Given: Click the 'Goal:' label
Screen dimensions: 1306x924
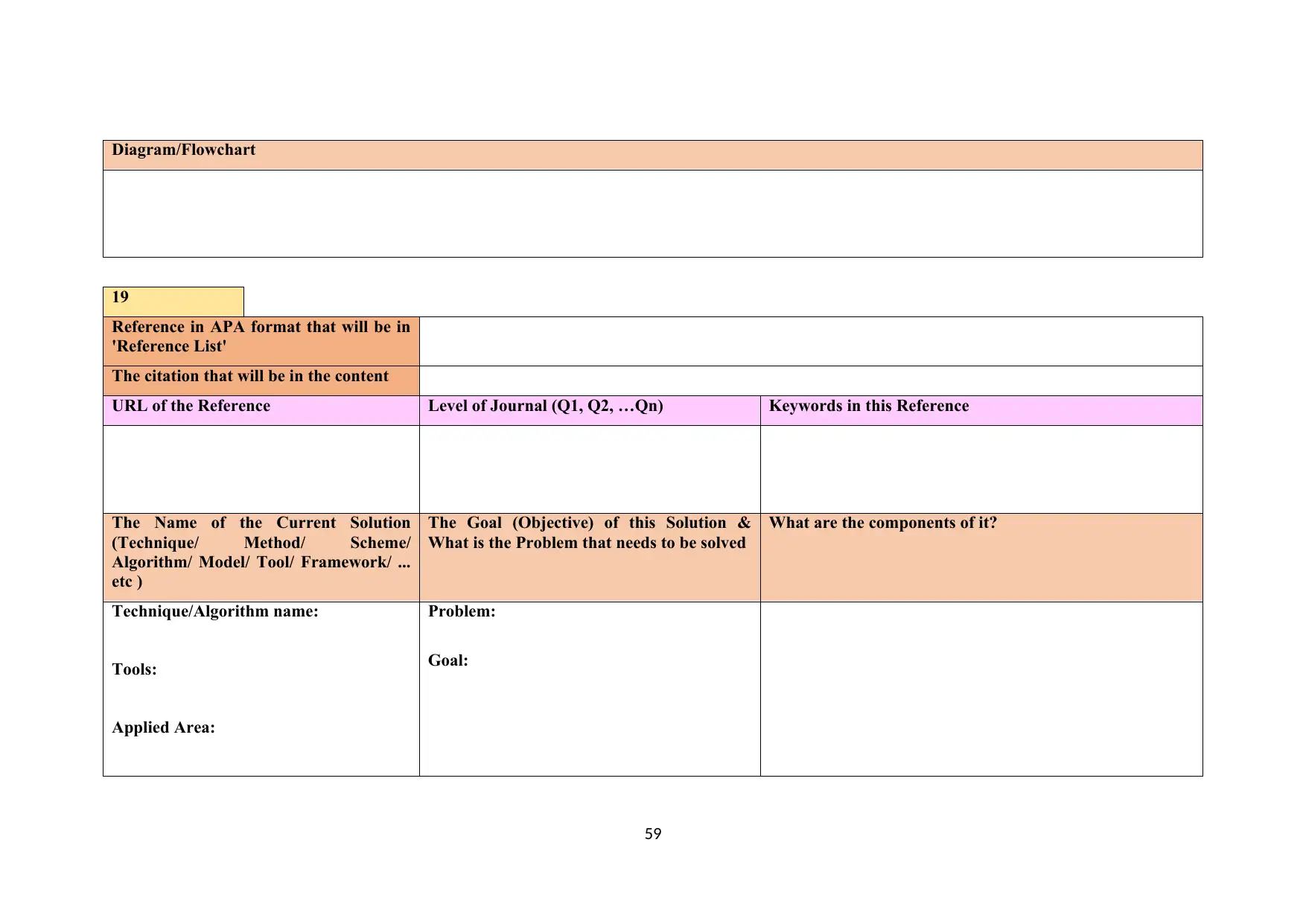Looking at the screenshot, I should pos(448,660).
